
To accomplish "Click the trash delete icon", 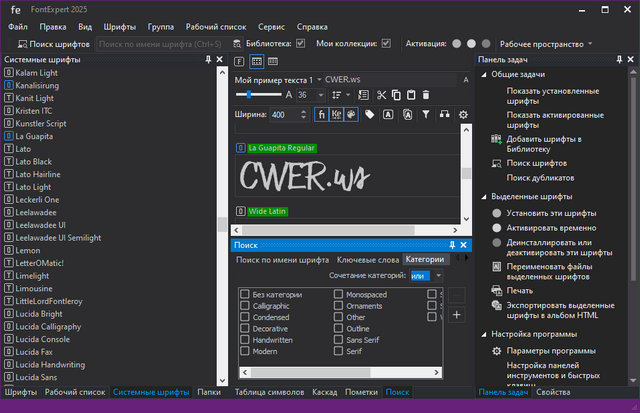I will pos(426,95).
